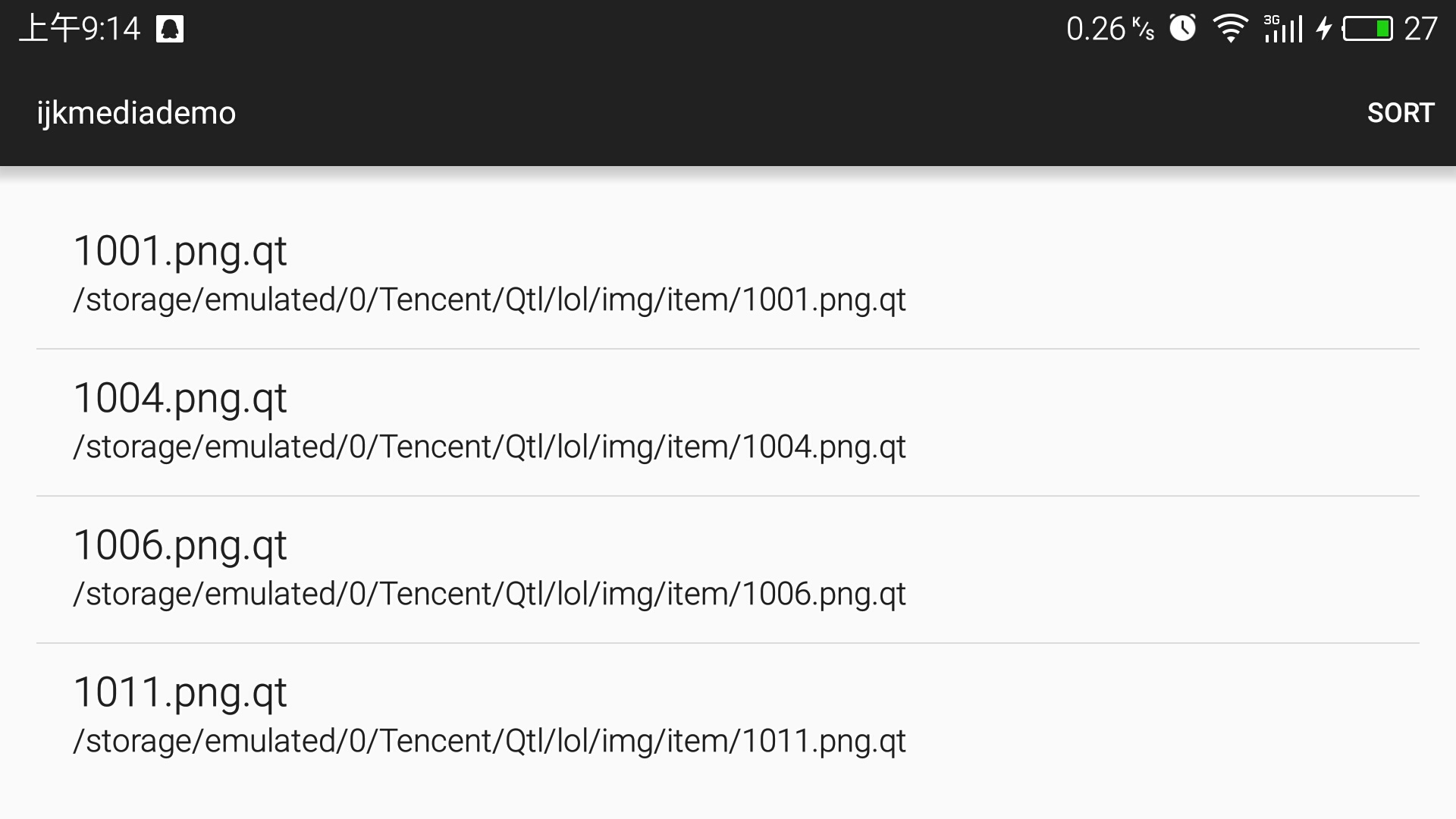Viewport: 1456px width, 819px height.
Task: Tap the path ending in item/1004.png.qt
Action: tap(489, 447)
